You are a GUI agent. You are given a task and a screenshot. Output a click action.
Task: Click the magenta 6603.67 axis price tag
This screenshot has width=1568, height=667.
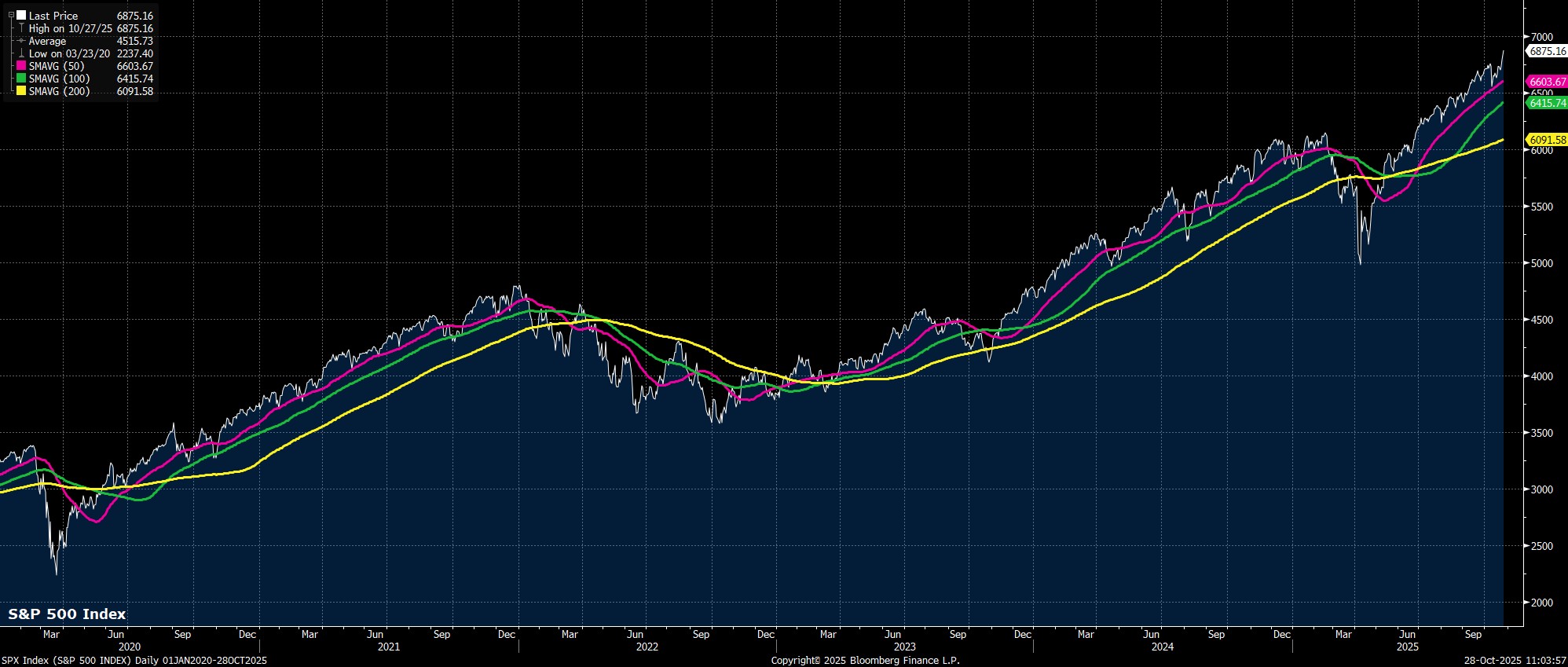pyautogui.click(x=1547, y=82)
